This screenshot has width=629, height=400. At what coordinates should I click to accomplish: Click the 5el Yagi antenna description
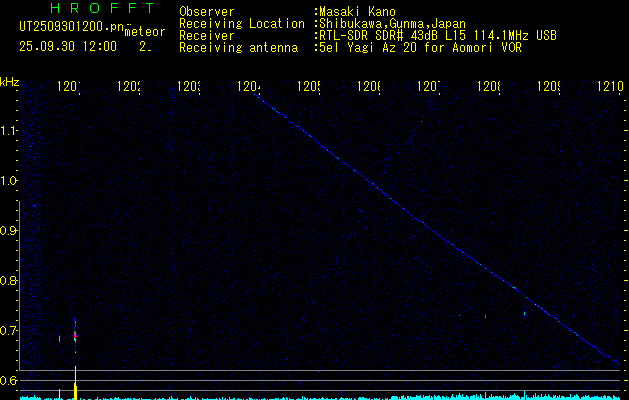(x=420, y=48)
